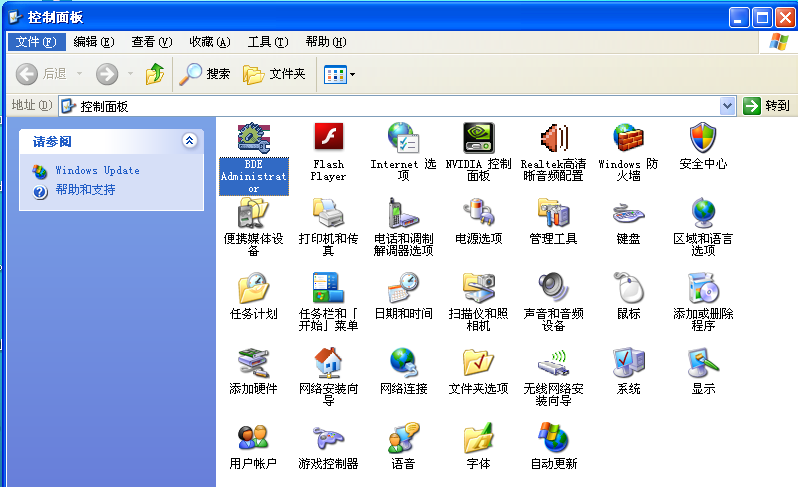This screenshot has height=487, width=798.
Task: Select the 游戏控制器 icon
Action: (x=328, y=438)
